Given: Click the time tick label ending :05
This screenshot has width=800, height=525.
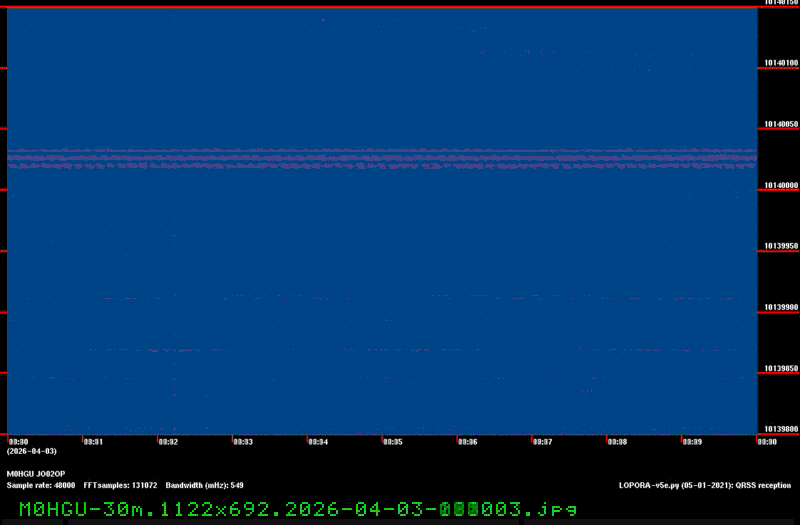Looking at the screenshot, I should click(x=393, y=442).
